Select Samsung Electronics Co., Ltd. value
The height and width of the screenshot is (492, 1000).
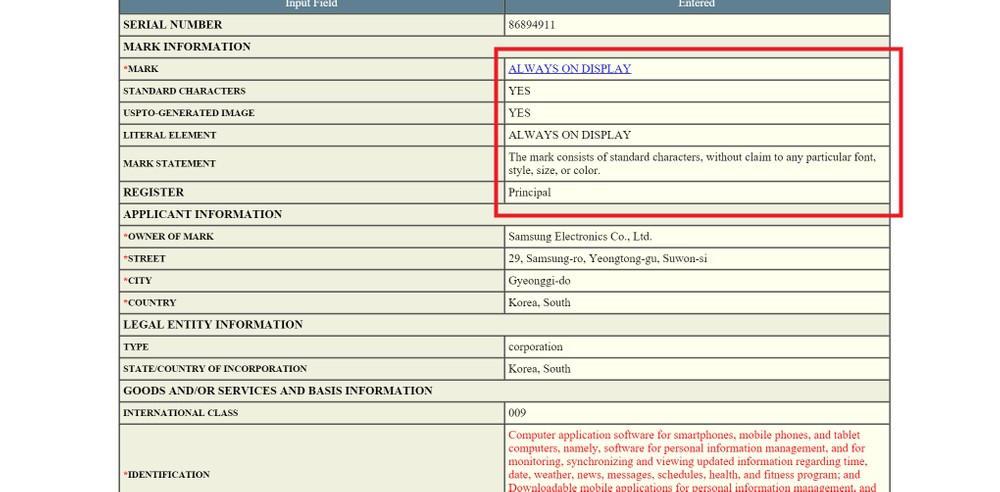pos(580,237)
